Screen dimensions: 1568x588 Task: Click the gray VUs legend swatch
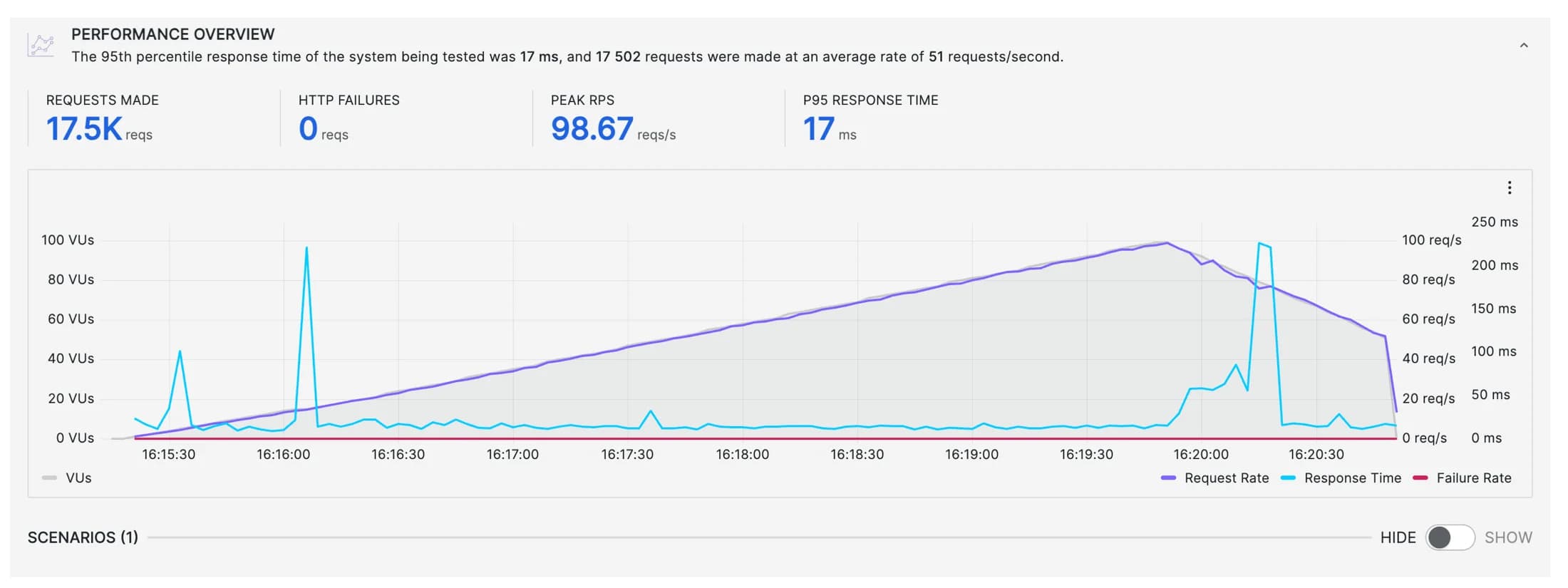pos(49,478)
